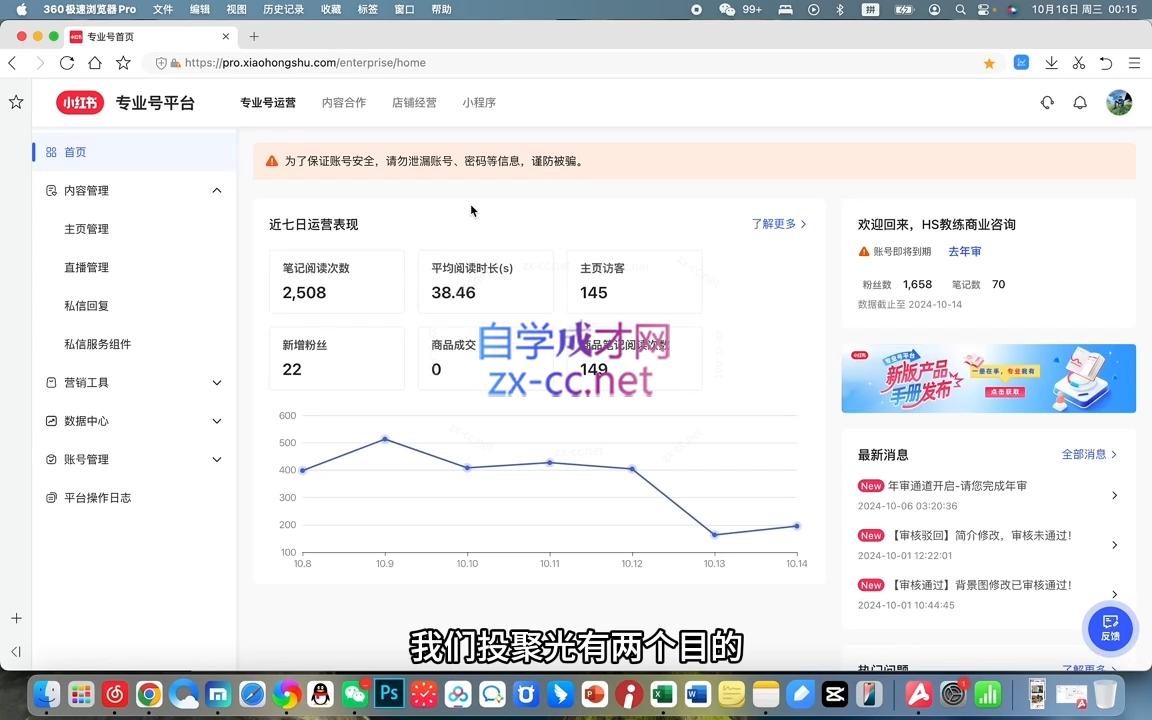Switch to 专业号运营 top tab
Viewport: 1152px width, 720px height.
click(268, 103)
